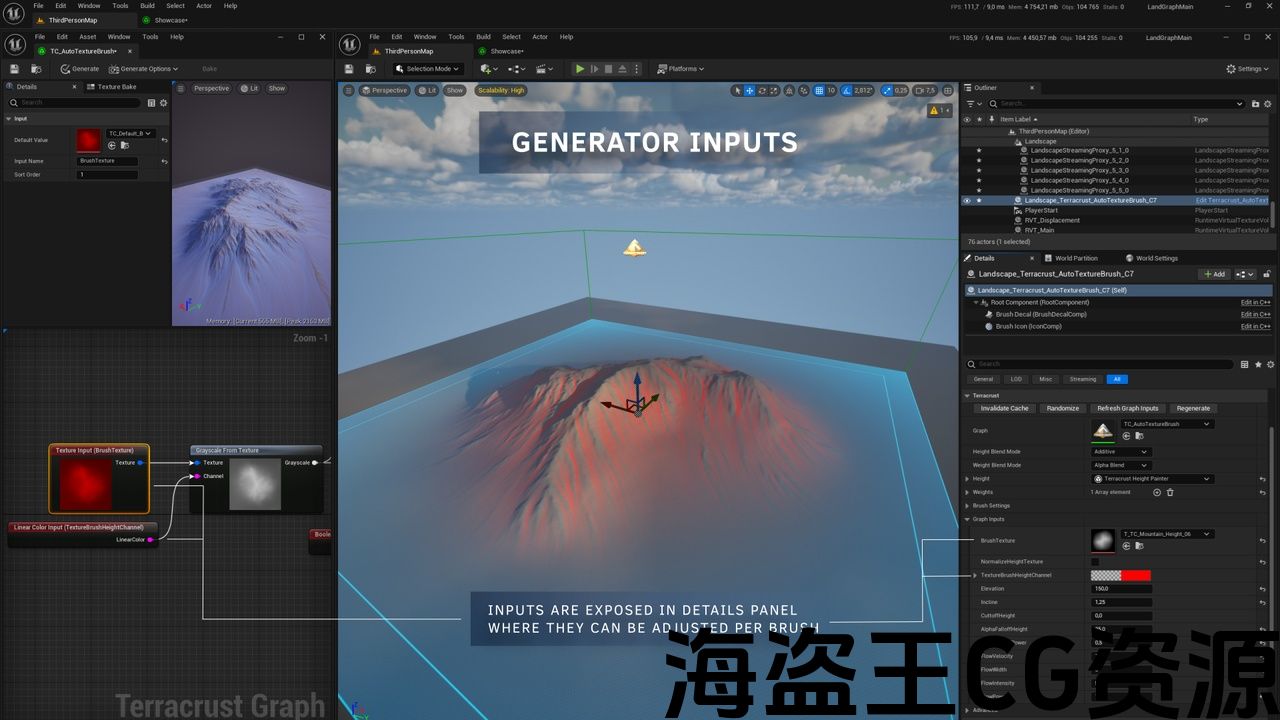Expand the TextureBrushHeightChannel property
The image size is (1280, 720).
[x=975, y=575]
